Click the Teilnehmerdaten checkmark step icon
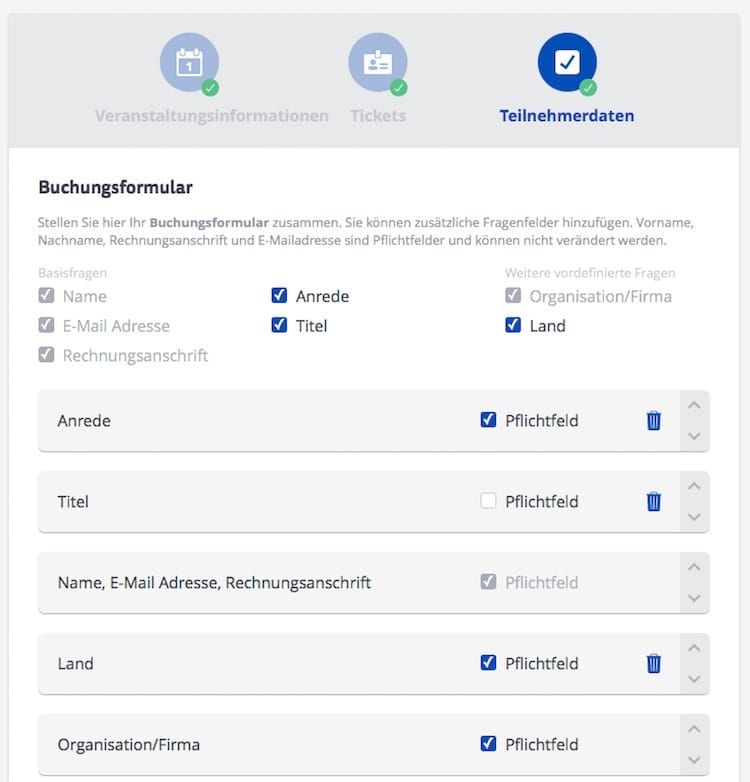This screenshot has width=750, height=782. point(567,63)
